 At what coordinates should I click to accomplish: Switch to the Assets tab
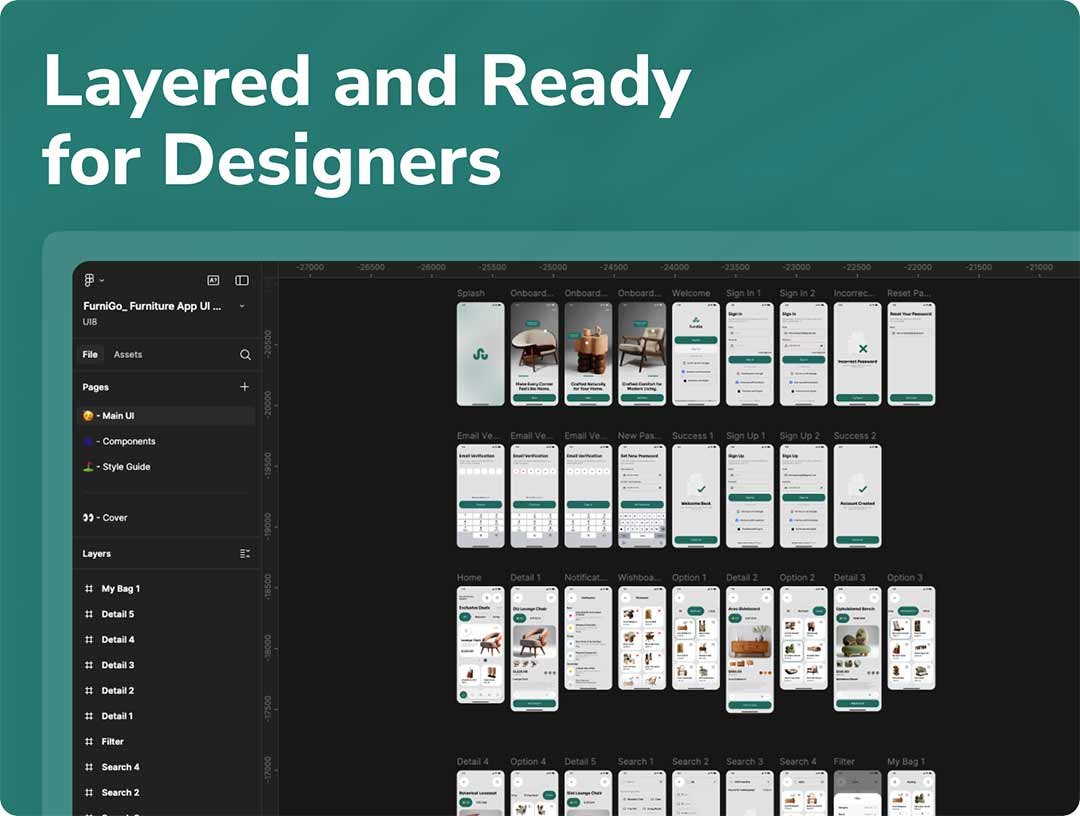128,355
